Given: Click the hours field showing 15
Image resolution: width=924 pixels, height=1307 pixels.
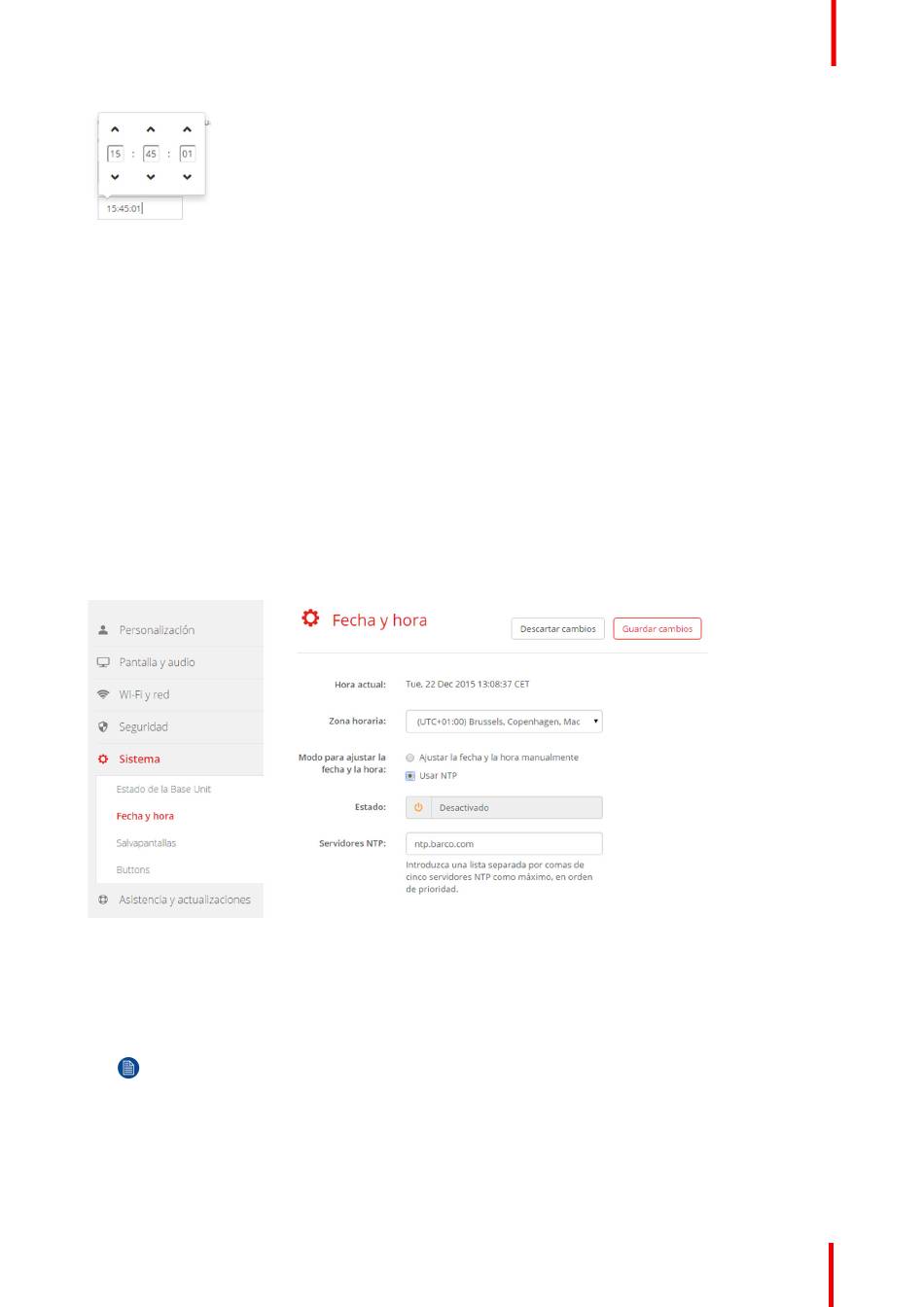Looking at the screenshot, I should point(115,154).
